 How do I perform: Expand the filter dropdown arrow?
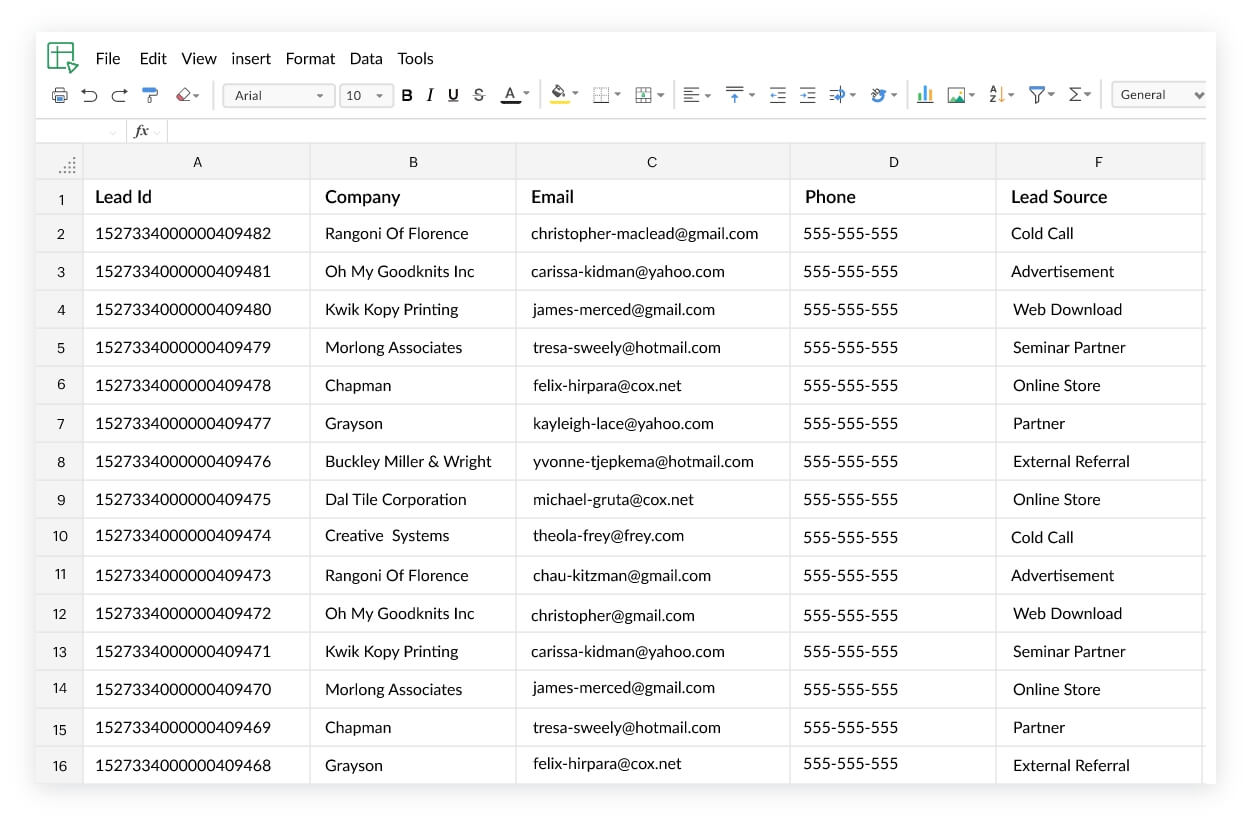pos(1052,96)
